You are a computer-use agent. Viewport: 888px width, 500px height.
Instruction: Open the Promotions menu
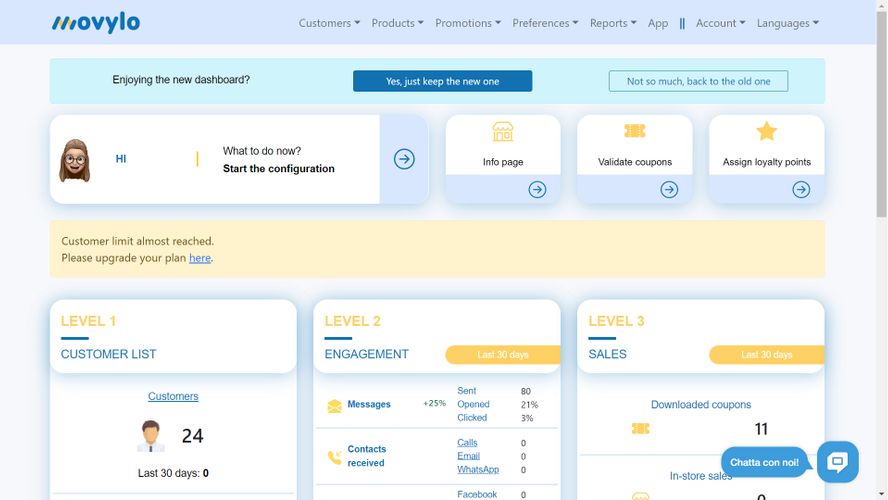(468, 23)
